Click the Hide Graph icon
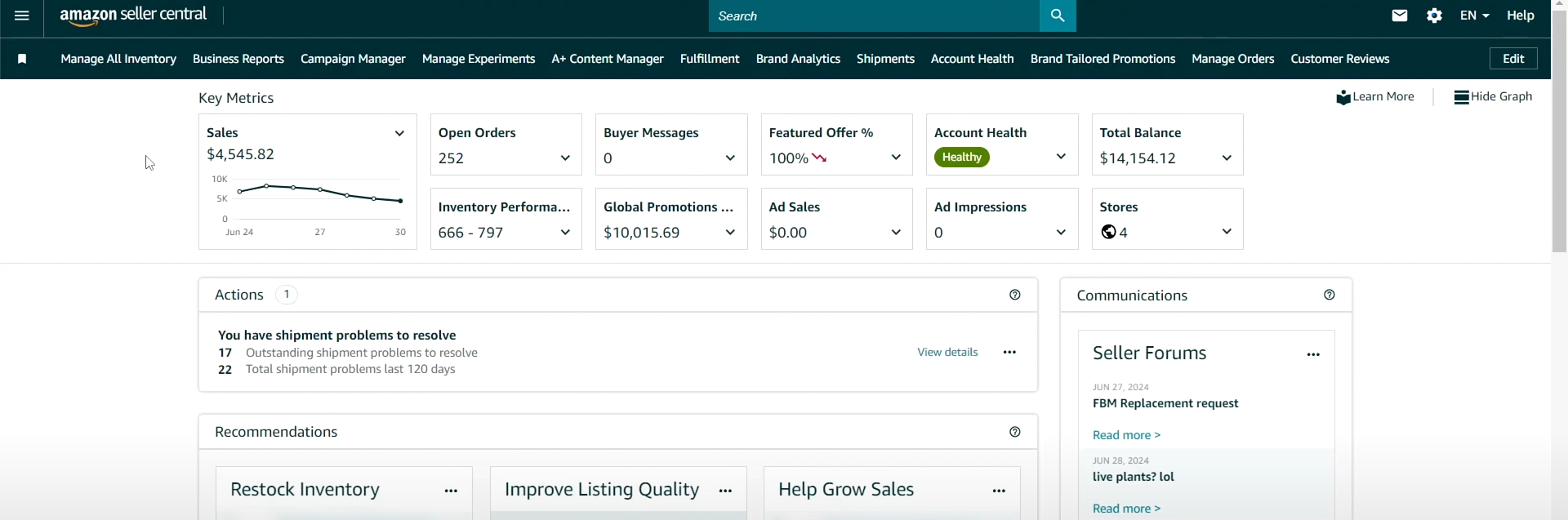Image resolution: width=1568 pixels, height=520 pixels. click(x=1462, y=97)
